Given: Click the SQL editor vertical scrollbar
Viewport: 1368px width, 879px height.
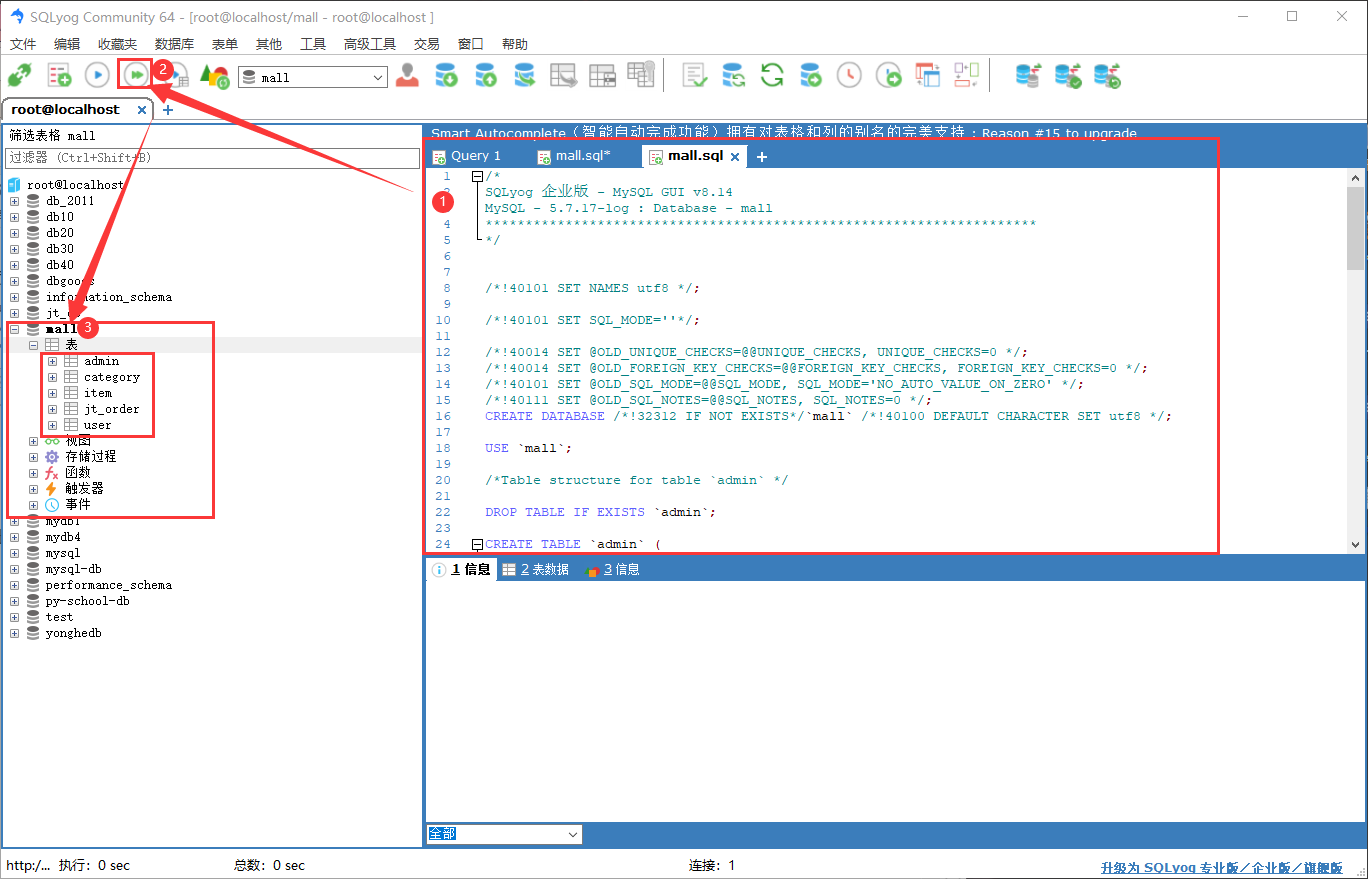Looking at the screenshot, I should [1356, 360].
